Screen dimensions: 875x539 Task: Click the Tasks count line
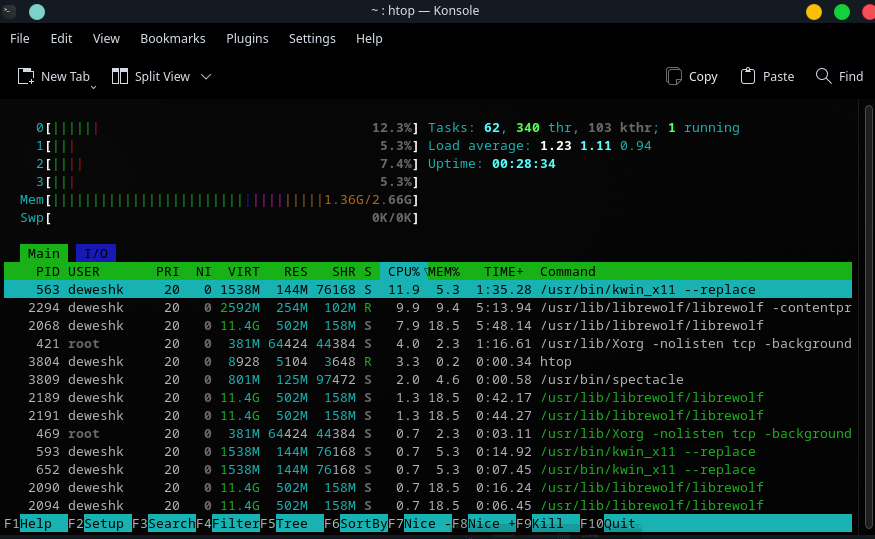[x=584, y=128]
